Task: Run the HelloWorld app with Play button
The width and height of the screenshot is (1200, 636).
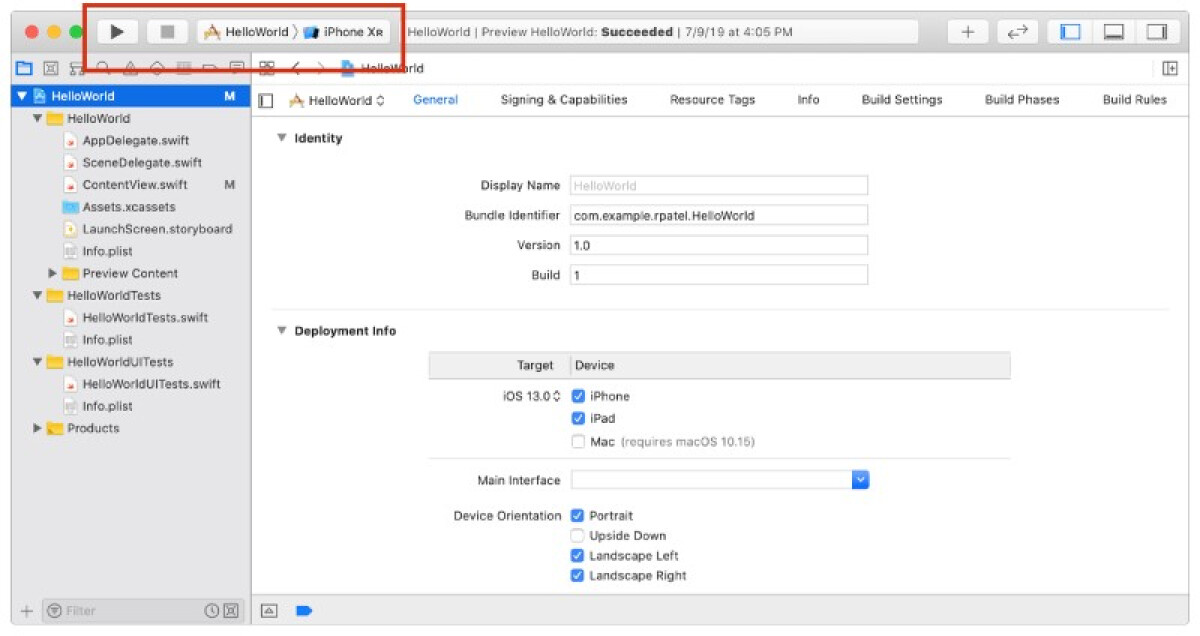Action: (x=117, y=31)
